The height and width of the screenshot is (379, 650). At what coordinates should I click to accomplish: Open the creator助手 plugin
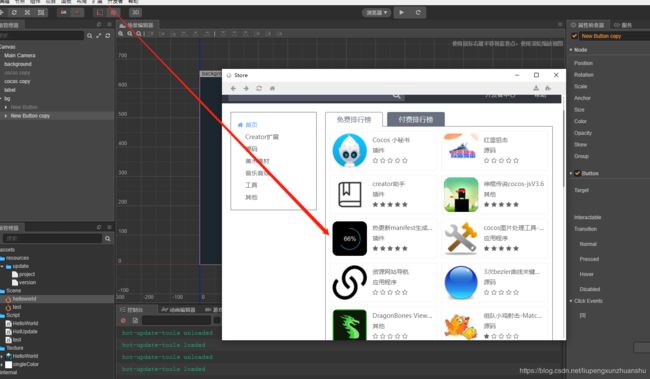pyautogui.click(x=382, y=194)
